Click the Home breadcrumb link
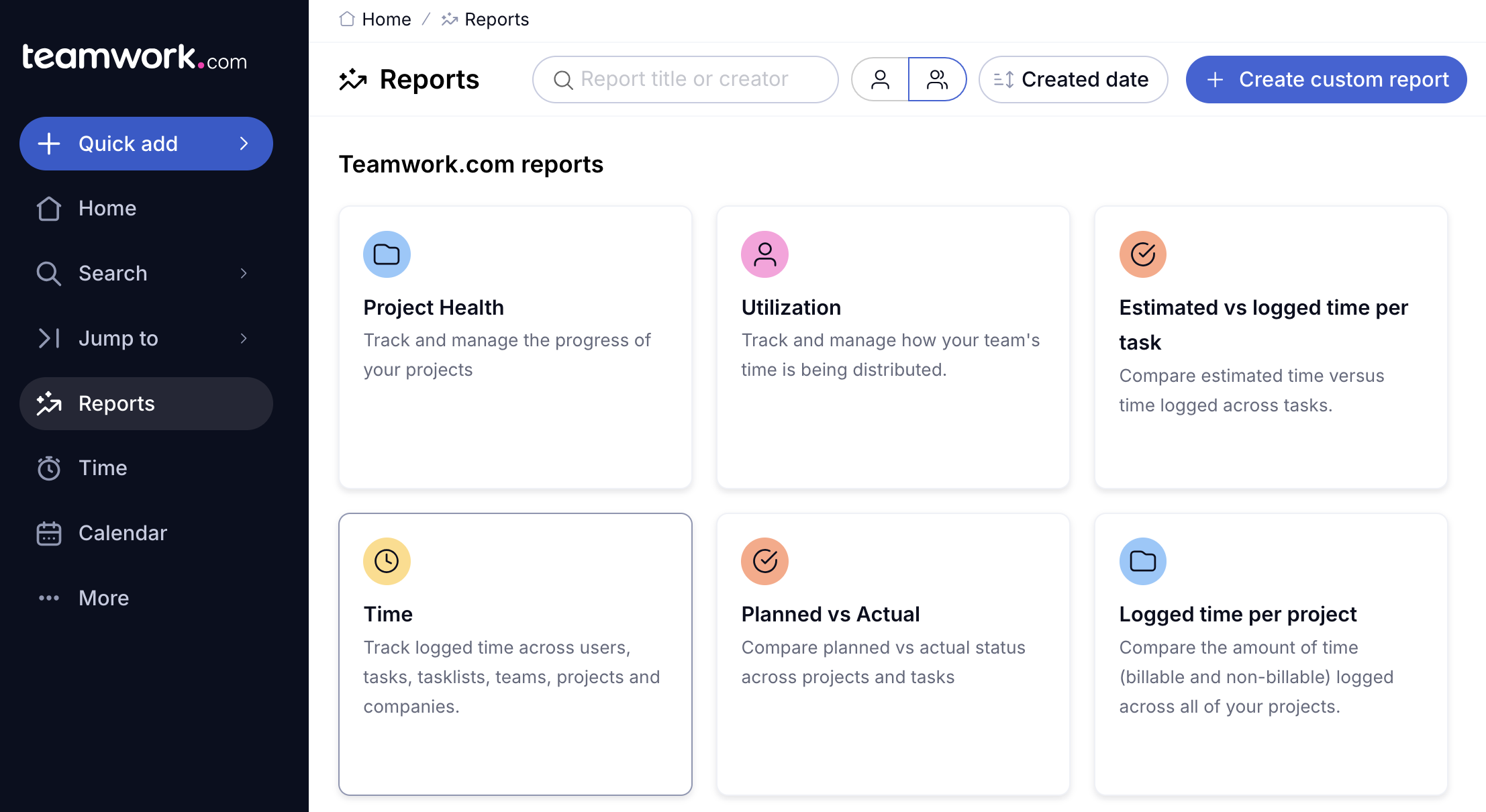Viewport: 1486px width, 812px height. 386,19
